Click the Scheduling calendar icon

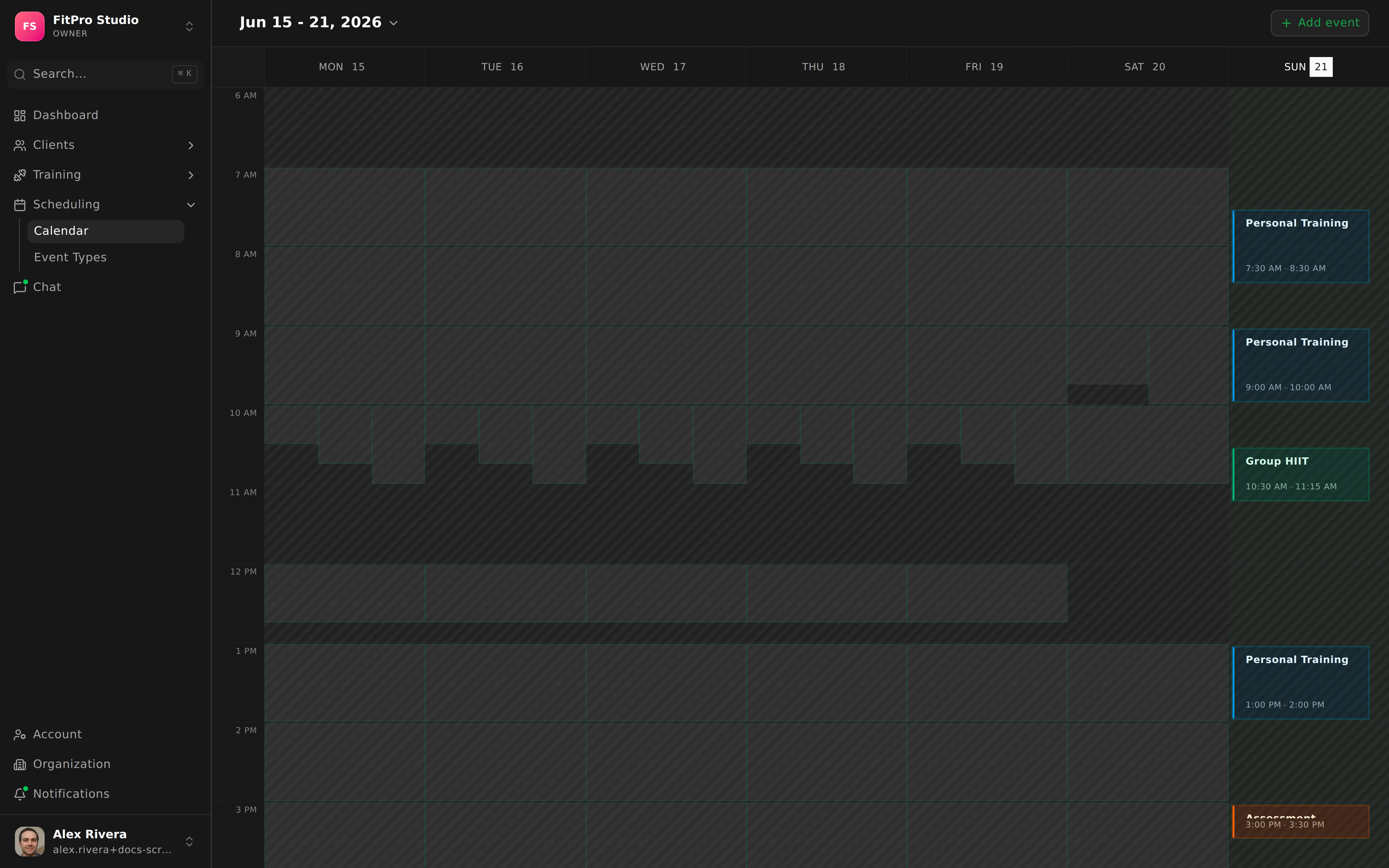[20, 205]
